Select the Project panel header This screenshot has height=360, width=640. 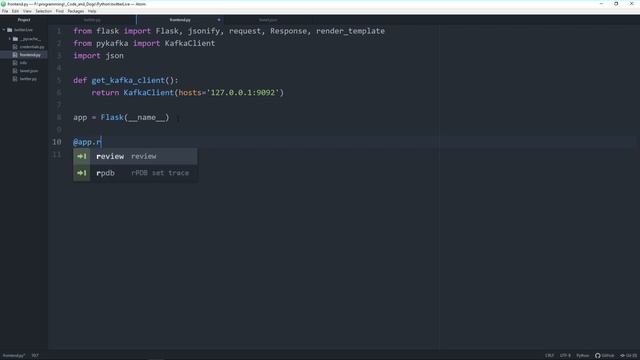click(24, 20)
